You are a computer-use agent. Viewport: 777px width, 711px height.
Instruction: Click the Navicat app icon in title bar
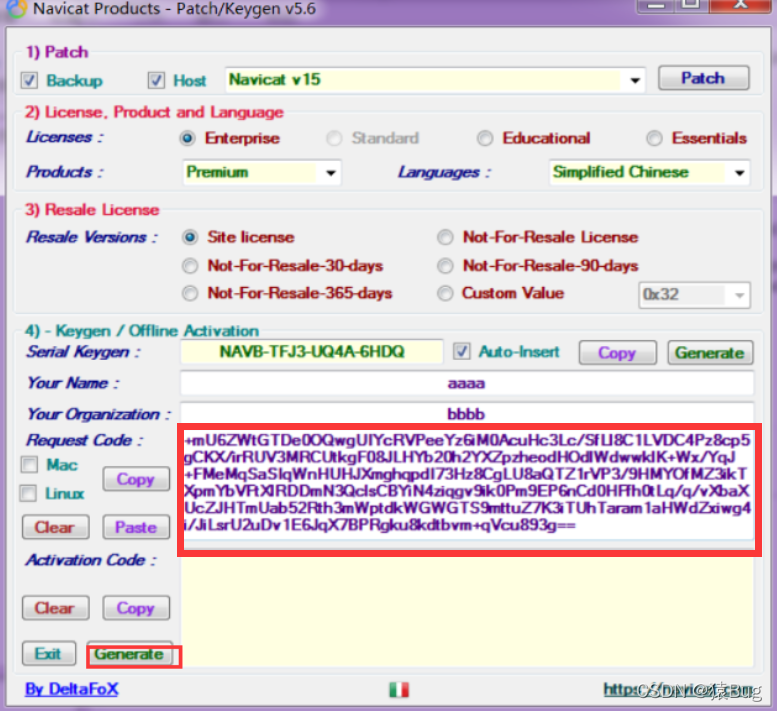tap(16, 8)
